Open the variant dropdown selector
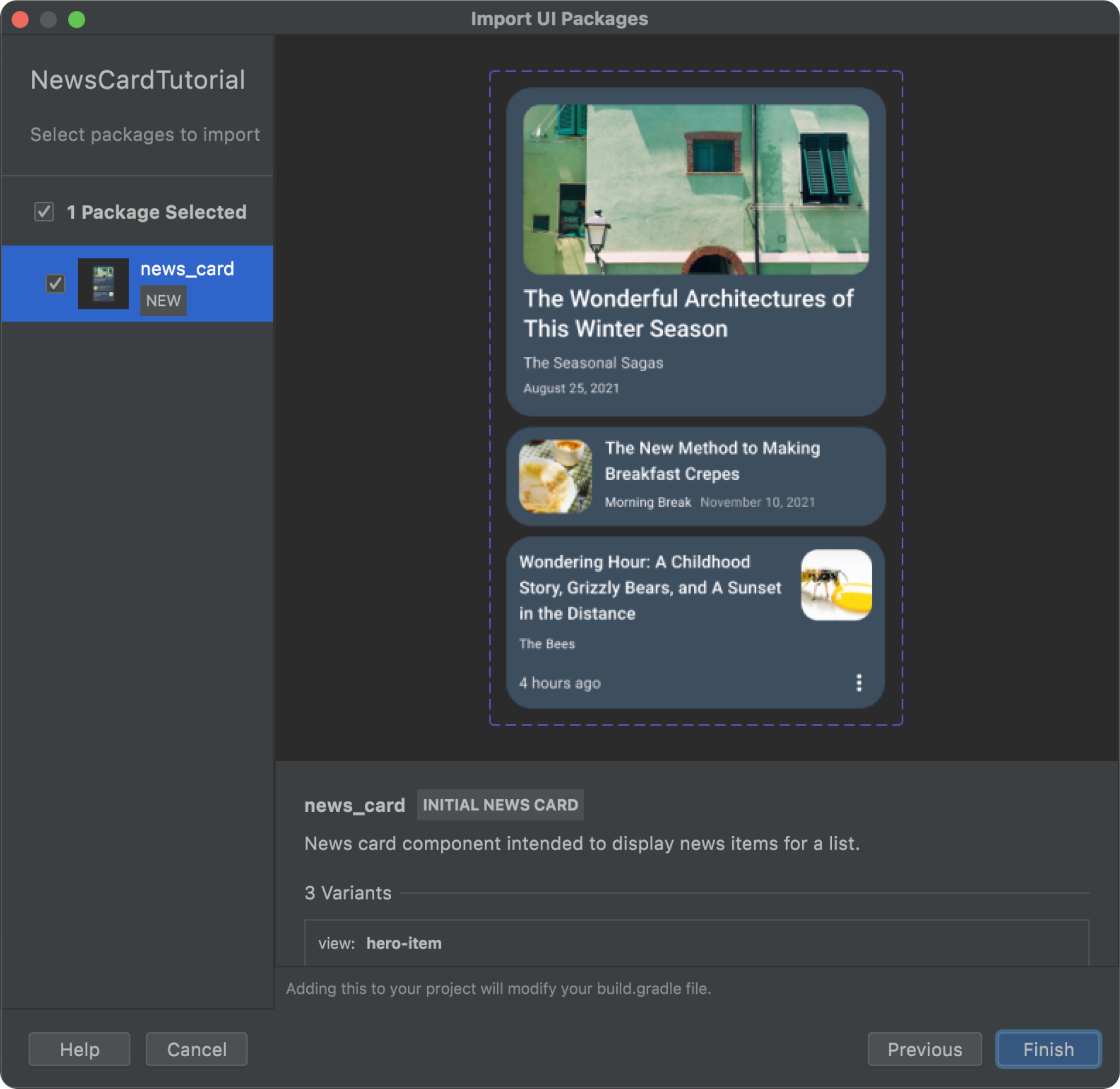Image resolution: width=1120 pixels, height=1089 pixels. pos(696,943)
